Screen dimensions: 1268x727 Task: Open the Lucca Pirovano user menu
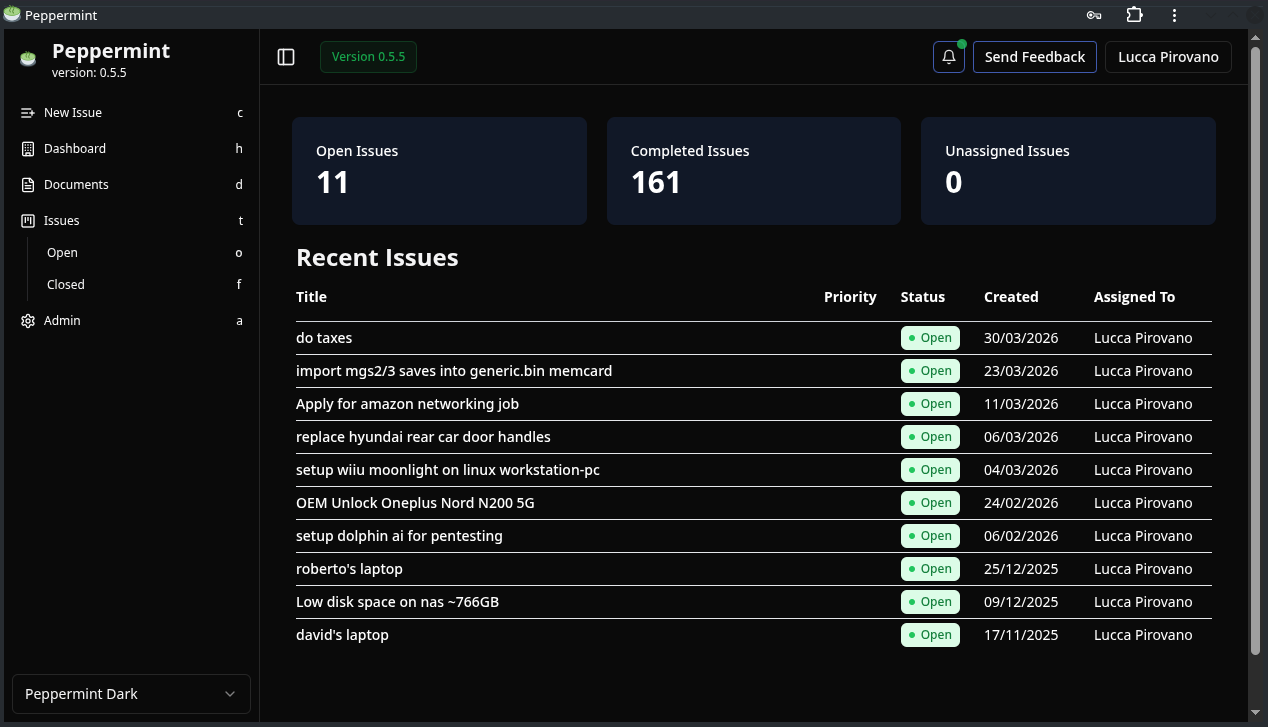click(x=1168, y=57)
